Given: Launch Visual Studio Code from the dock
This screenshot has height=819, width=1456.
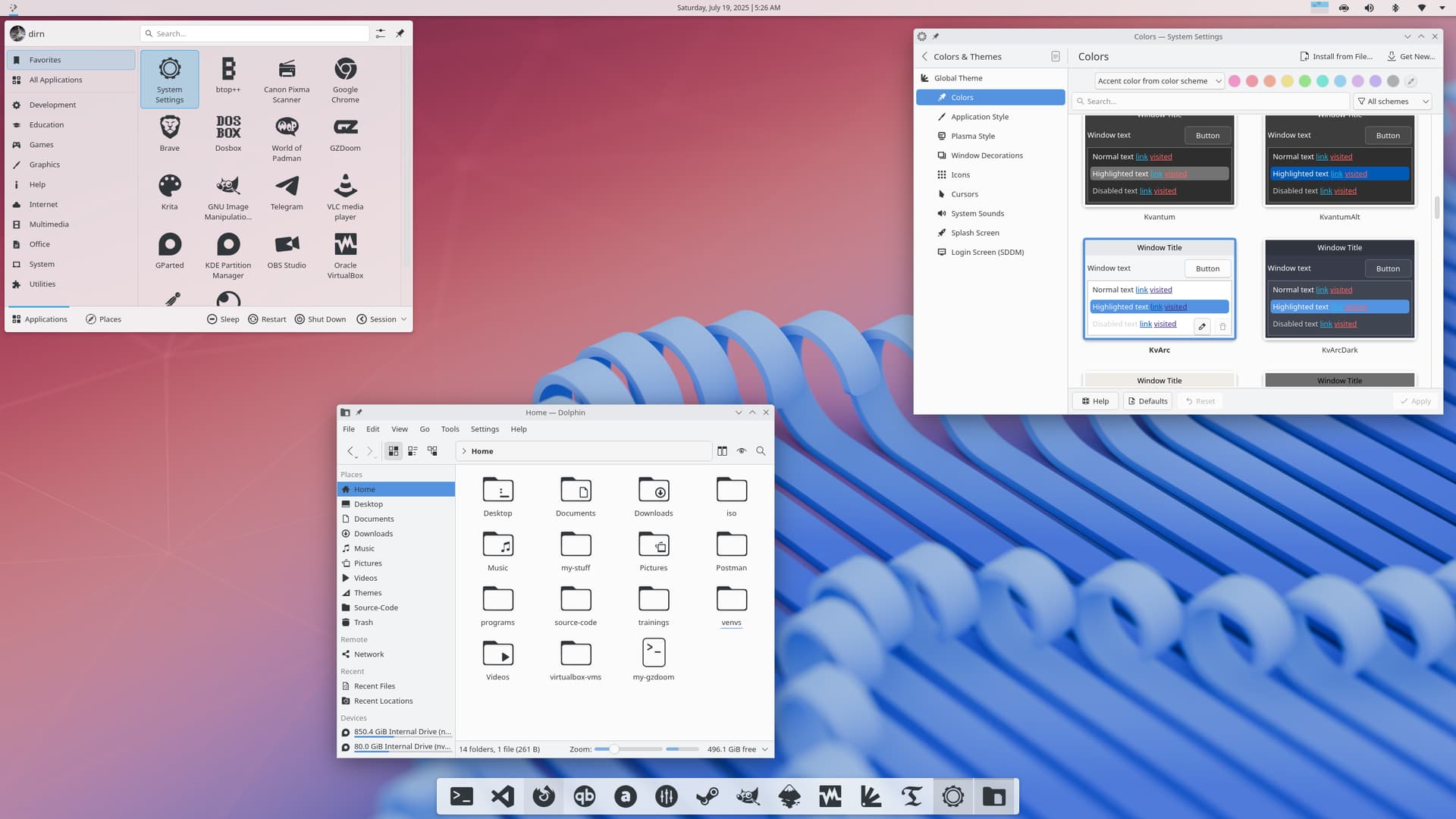Looking at the screenshot, I should click(x=503, y=796).
